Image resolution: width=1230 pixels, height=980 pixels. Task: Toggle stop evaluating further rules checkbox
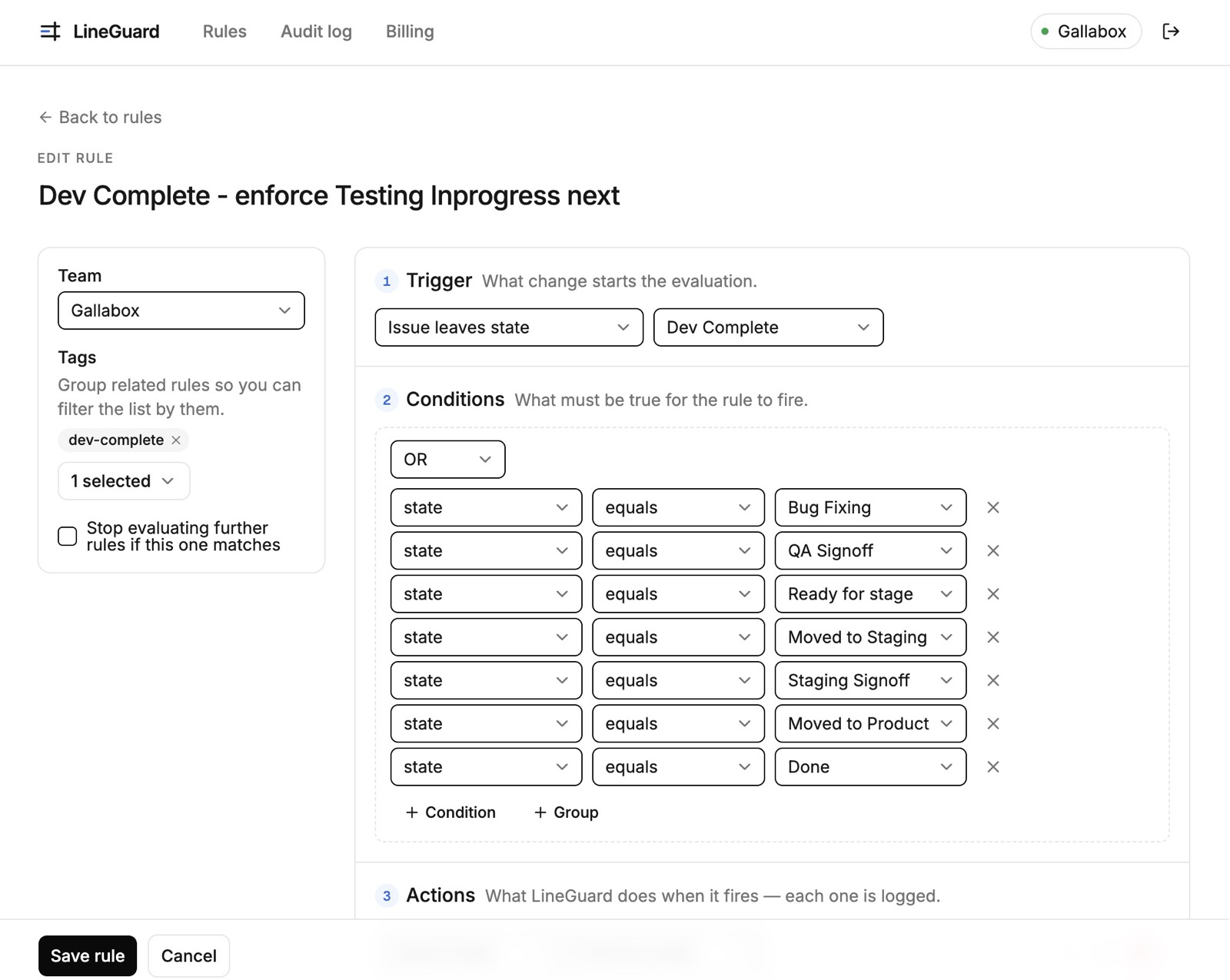point(68,537)
